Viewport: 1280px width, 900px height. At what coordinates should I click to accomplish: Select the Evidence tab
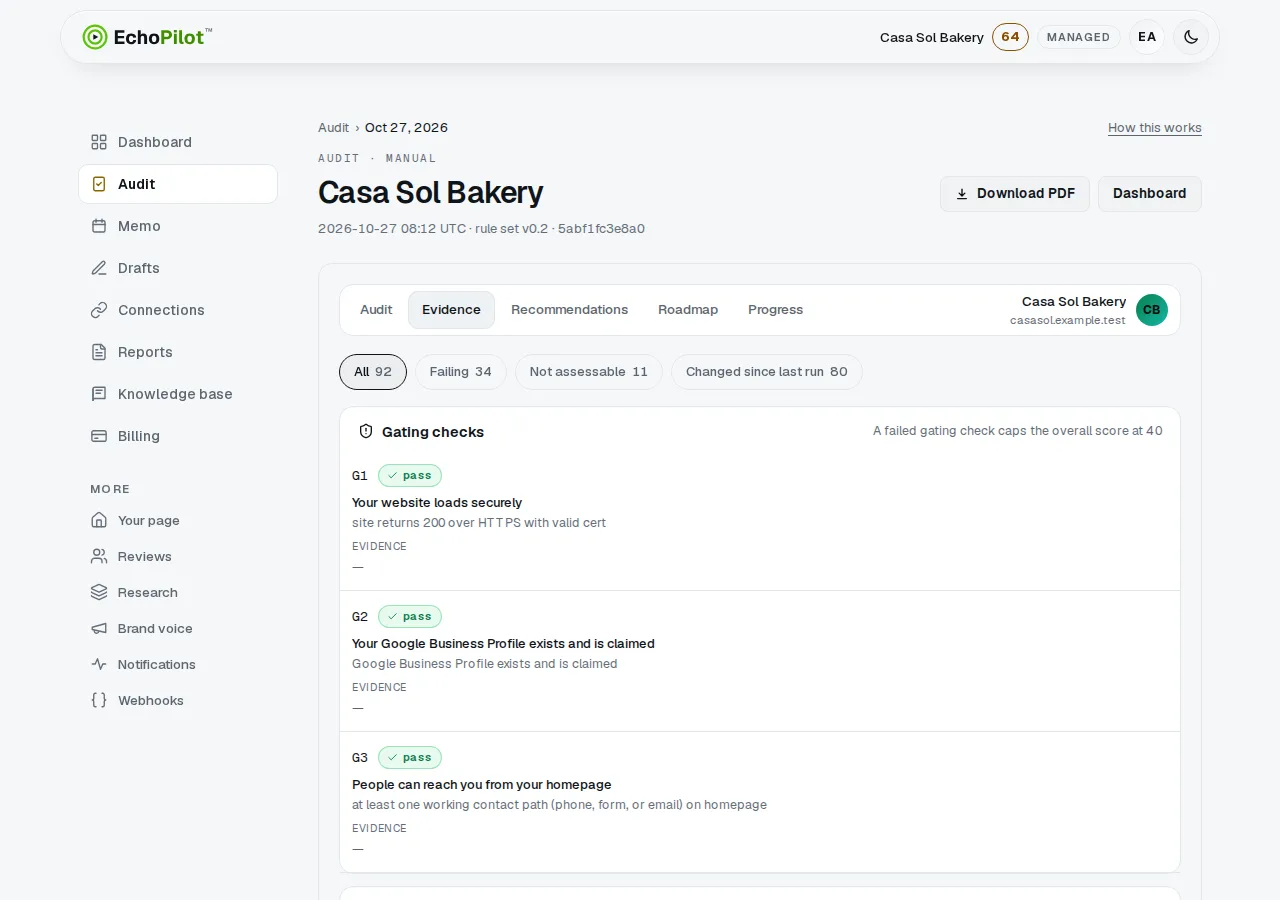[x=451, y=310]
